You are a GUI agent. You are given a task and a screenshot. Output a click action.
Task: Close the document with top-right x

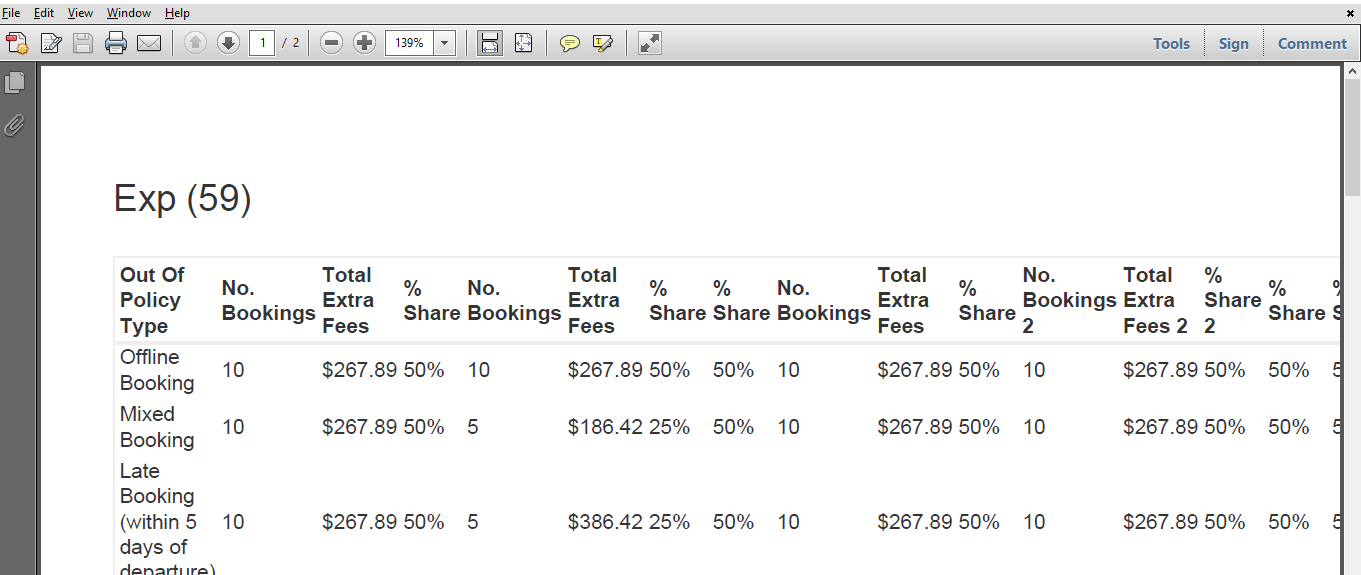(x=1351, y=13)
